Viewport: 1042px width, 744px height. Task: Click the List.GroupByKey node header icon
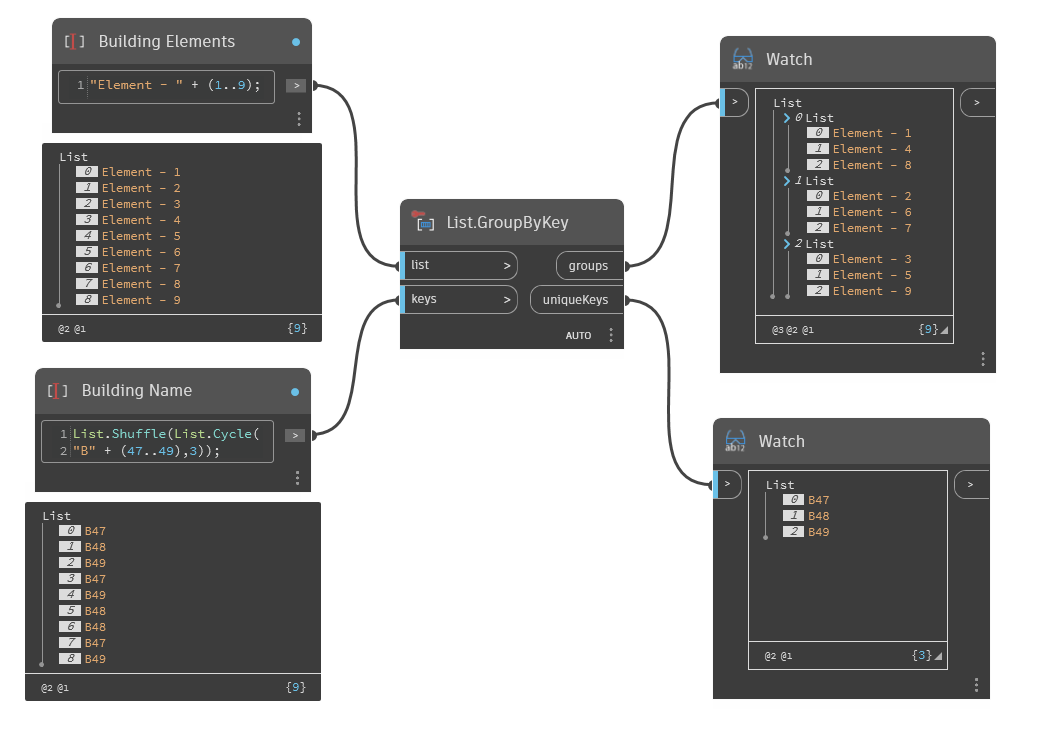click(x=425, y=224)
